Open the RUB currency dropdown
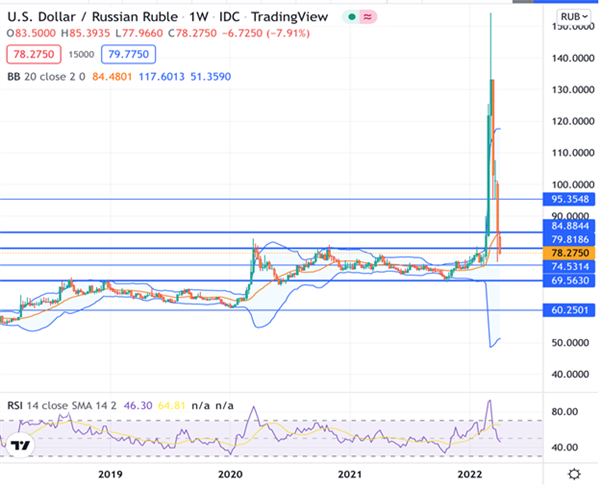This screenshot has height=487, width=600. pyautogui.click(x=574, y=17)
